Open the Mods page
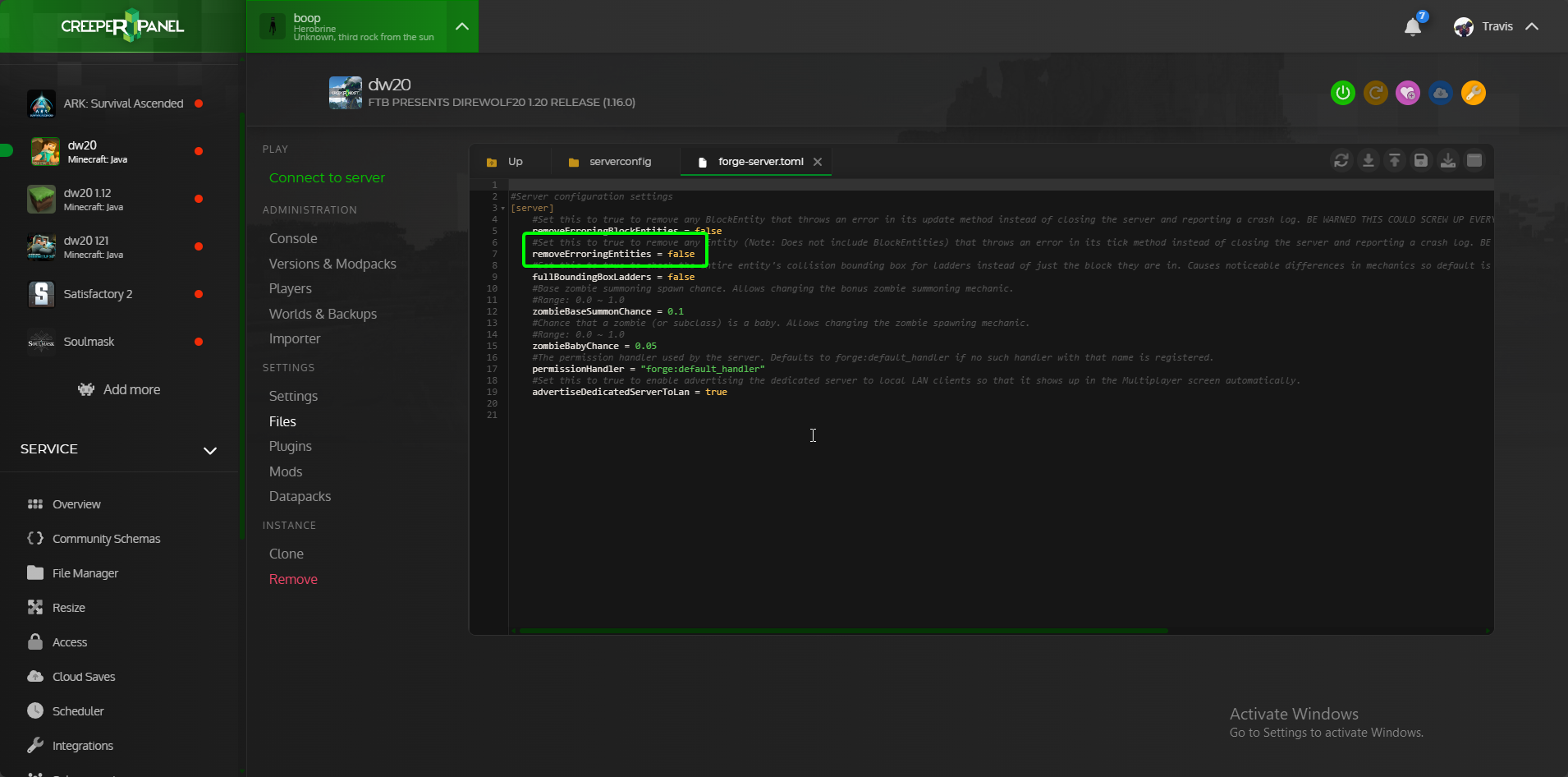Screen dimensions: 1568x777 tap(286, 471)
